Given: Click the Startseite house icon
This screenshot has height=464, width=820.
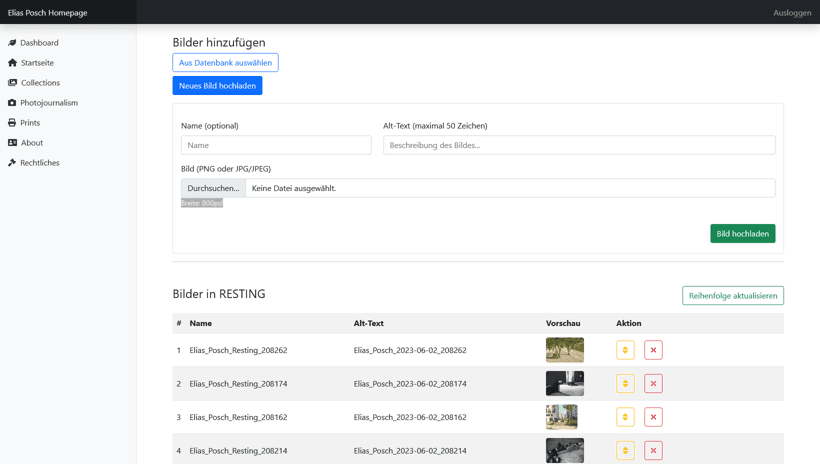Looking at the screenshot, I should point(12,63).
